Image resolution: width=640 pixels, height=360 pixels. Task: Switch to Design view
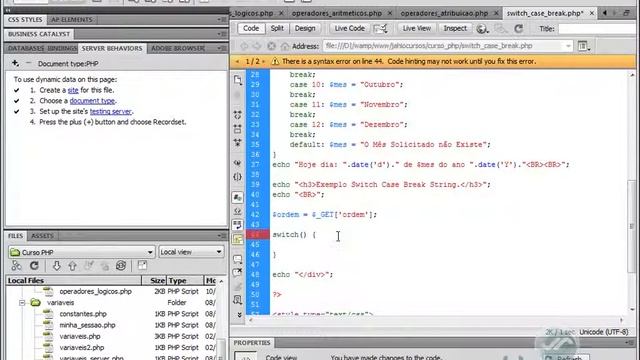click(305, 28)
